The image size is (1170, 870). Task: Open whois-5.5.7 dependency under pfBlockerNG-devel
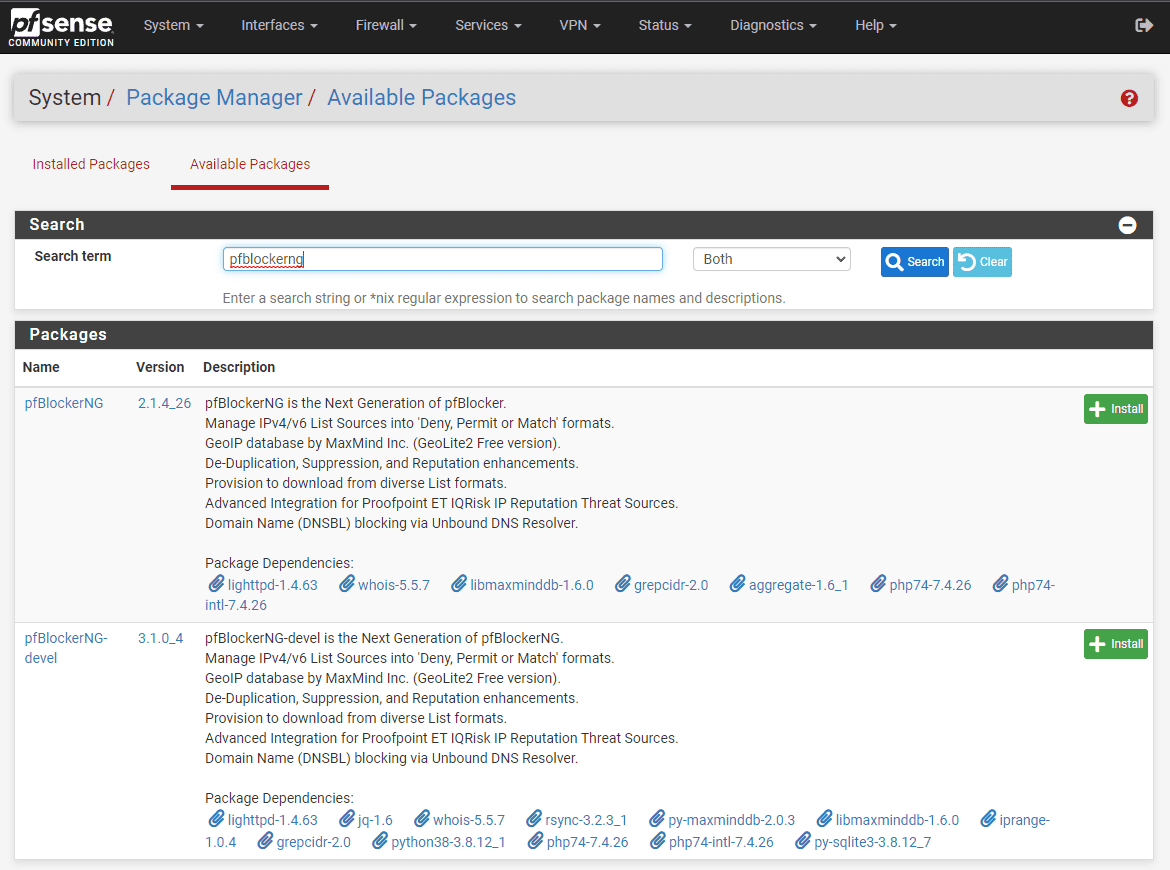click(460, 820)
